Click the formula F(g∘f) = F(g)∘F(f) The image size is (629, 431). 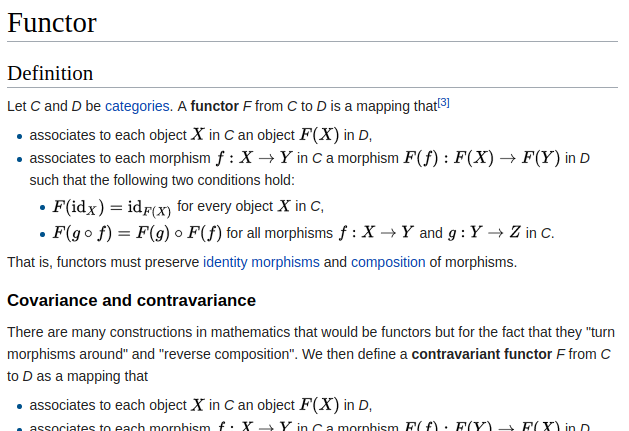click(x=137, y=233)
